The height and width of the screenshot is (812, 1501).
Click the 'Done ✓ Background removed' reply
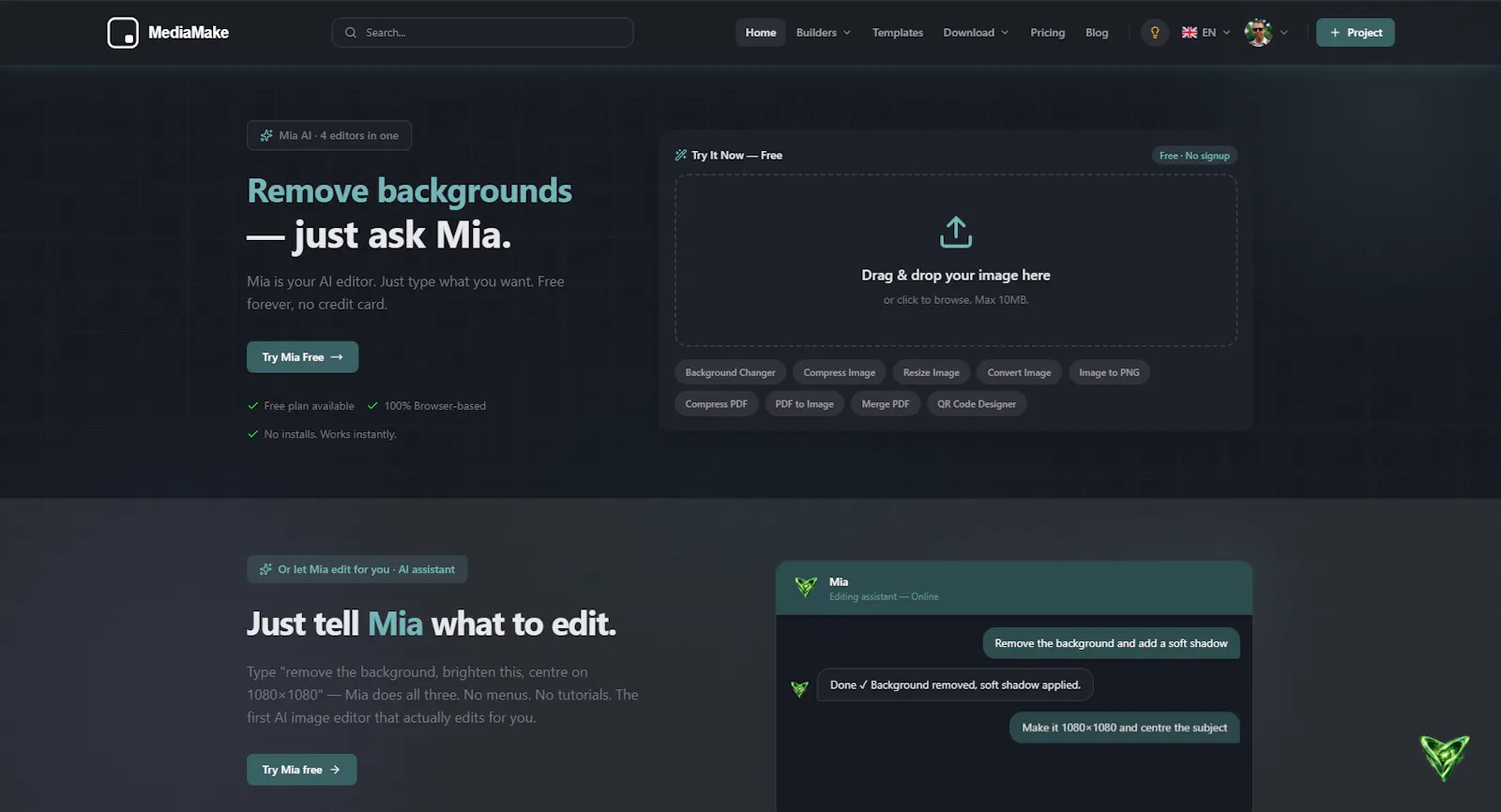(x=955, y=685)
